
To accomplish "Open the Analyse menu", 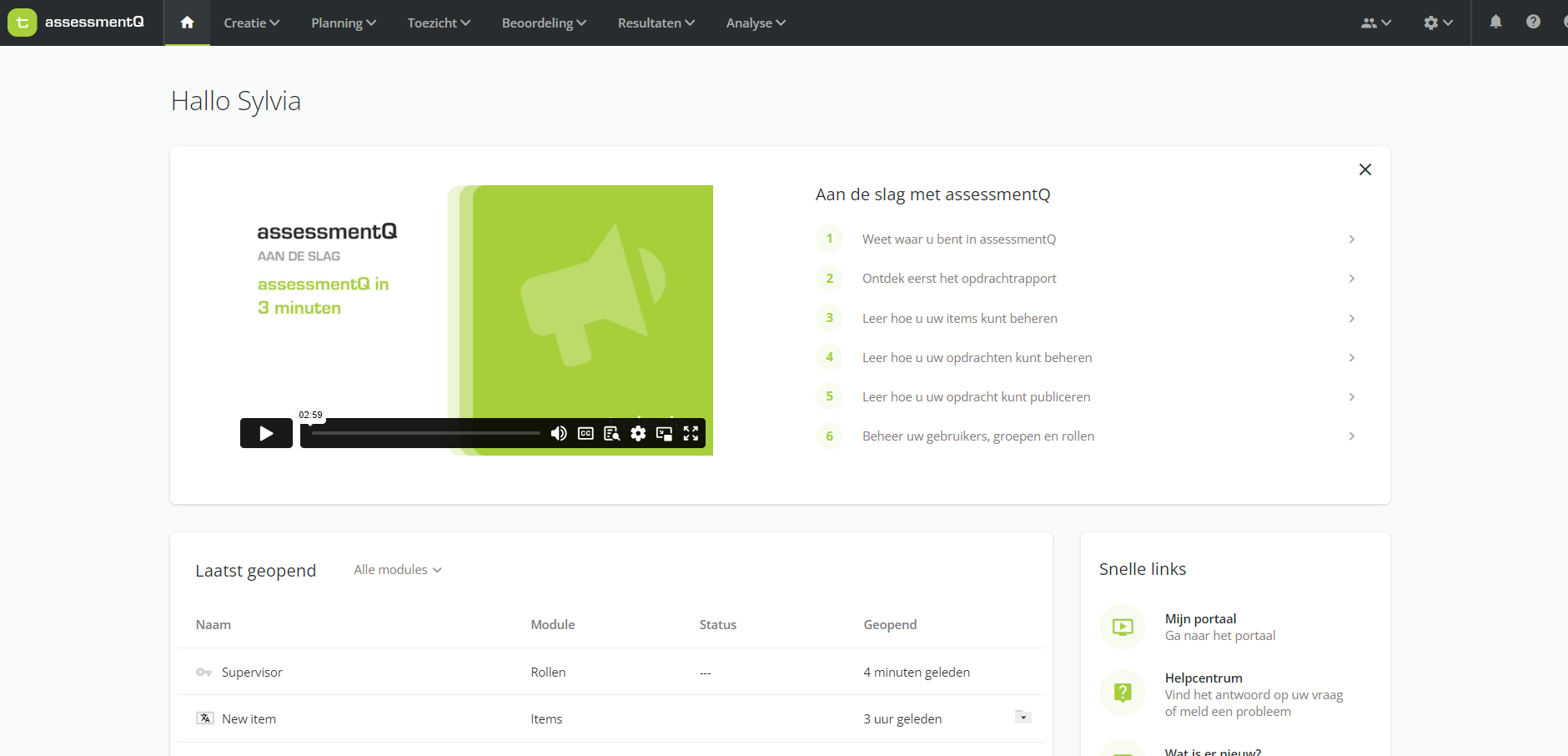I will (x=756, y=23).
